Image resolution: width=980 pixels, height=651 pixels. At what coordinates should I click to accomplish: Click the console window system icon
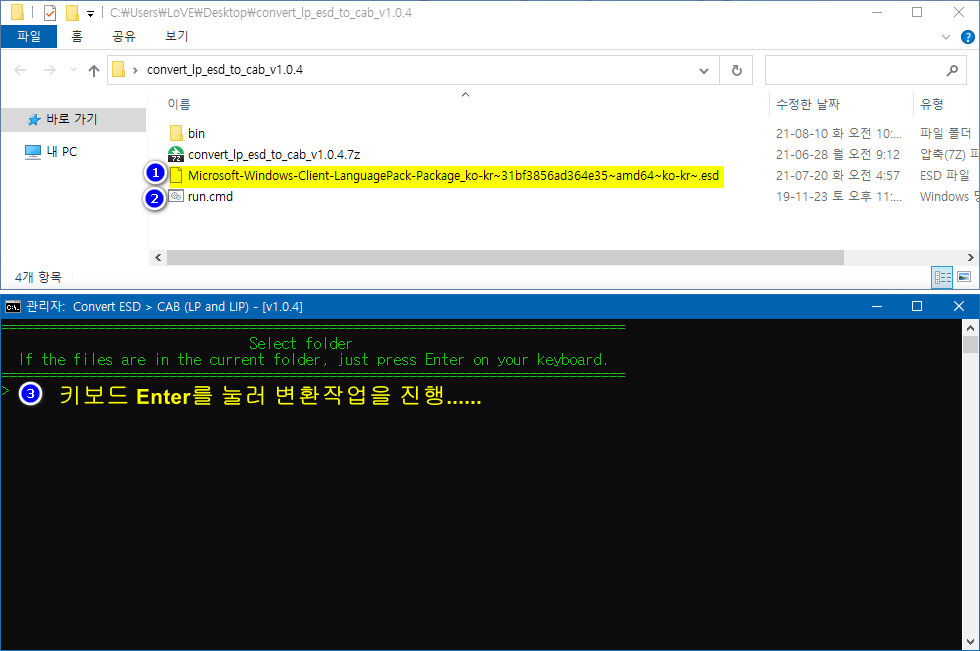click(12, 307)
